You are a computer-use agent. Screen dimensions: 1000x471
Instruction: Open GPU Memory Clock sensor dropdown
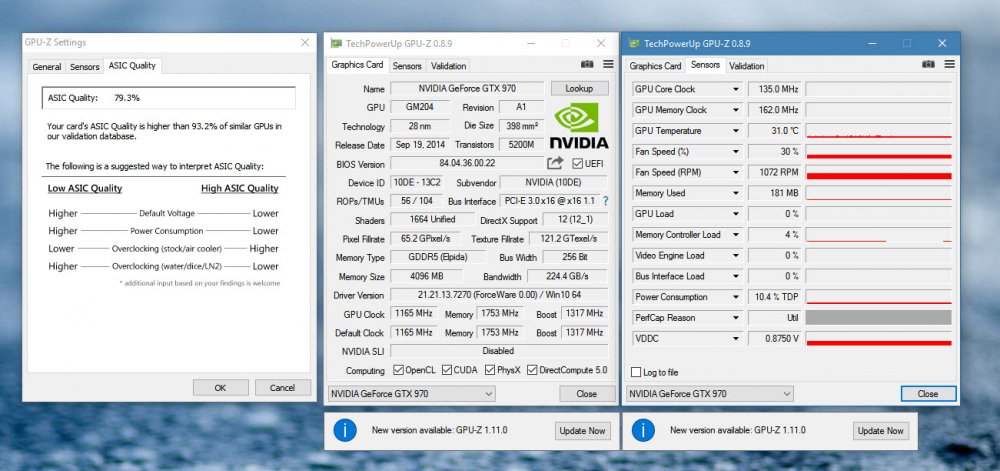[736, 110]
